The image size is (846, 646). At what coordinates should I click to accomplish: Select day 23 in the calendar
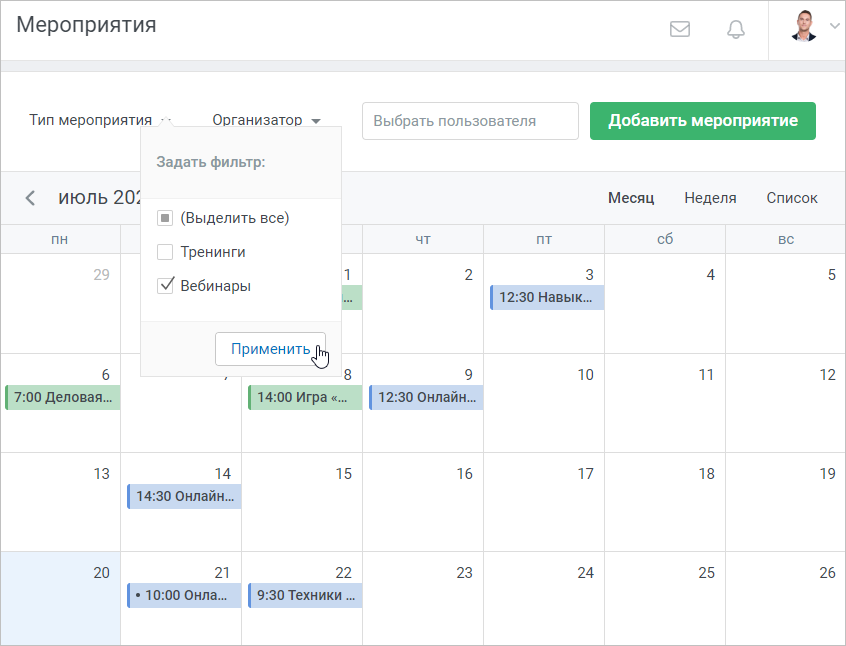pyautogui.click(x=423, y=599)
